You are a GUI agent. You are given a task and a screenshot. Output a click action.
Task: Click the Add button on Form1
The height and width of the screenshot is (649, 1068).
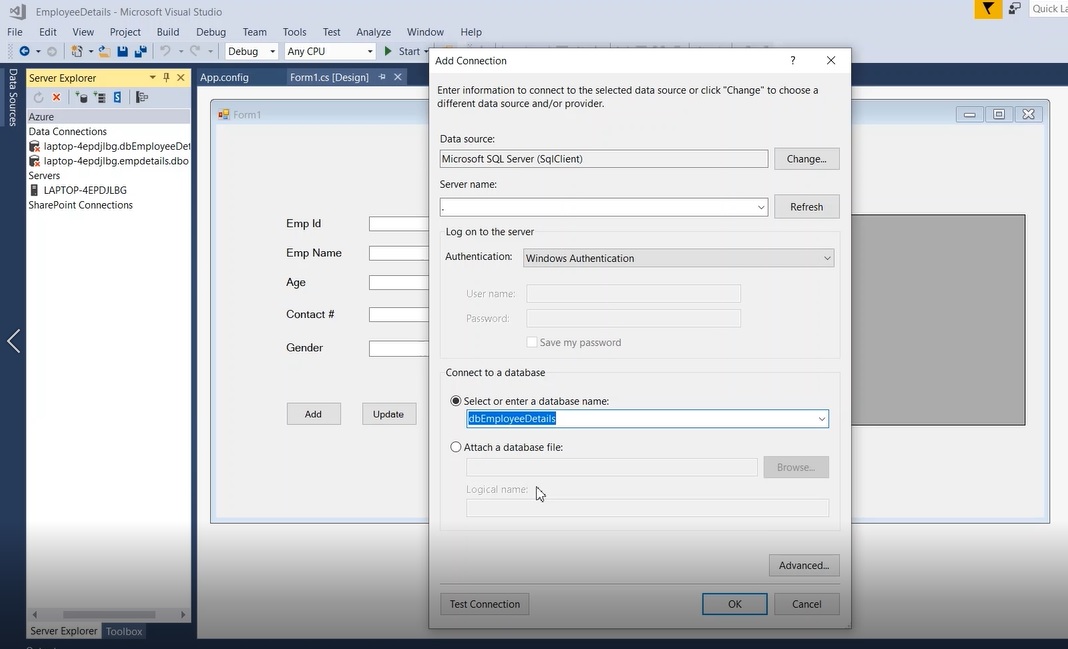click(x=313, y=414)
